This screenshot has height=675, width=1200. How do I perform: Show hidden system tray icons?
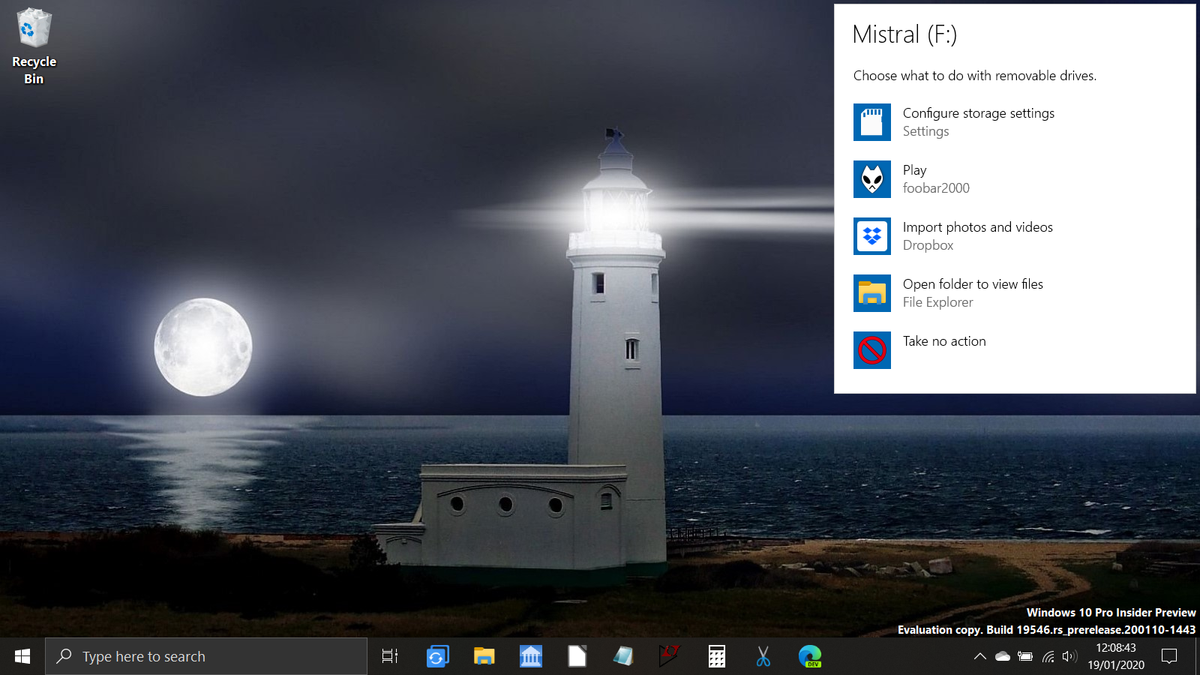click(979, 656)
